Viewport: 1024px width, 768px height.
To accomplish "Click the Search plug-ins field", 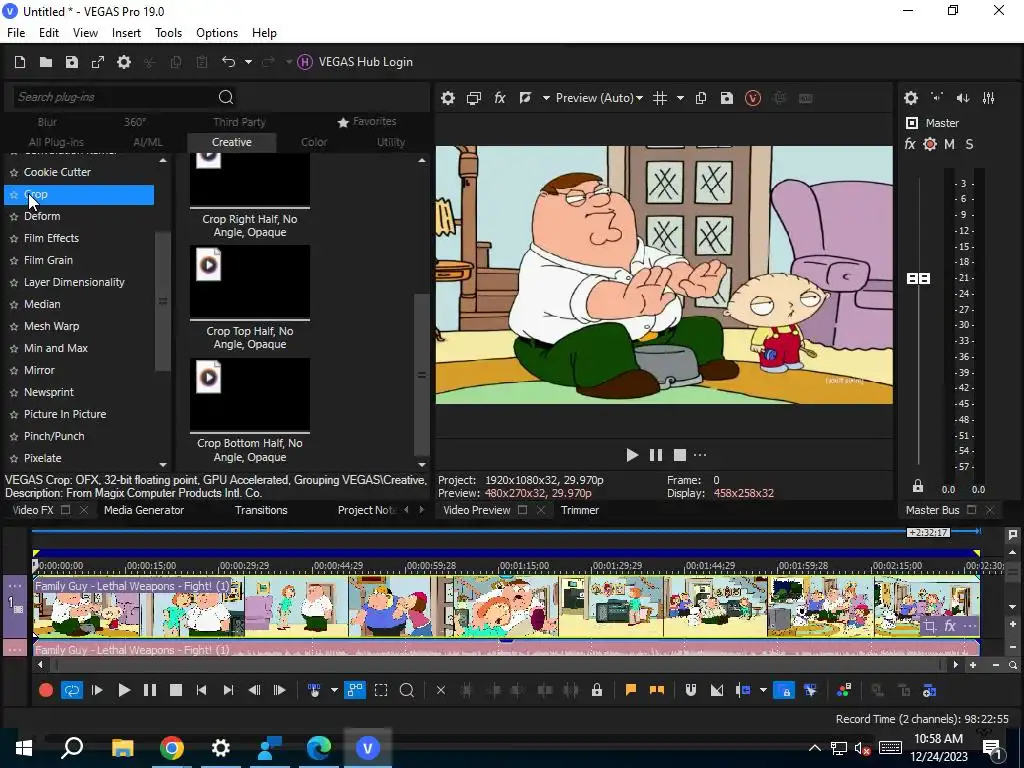I will (114, 97).
